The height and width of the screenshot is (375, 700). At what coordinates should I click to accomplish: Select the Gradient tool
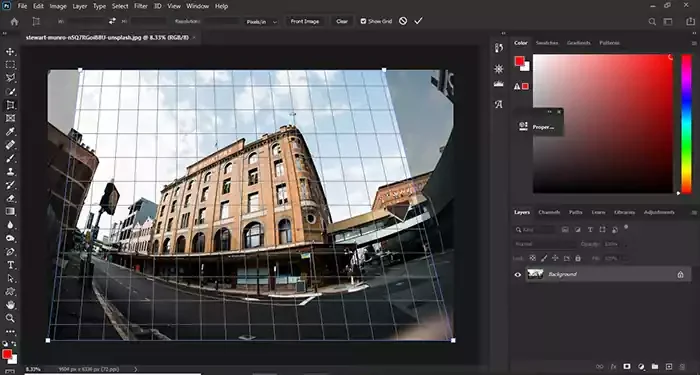coord(10,212)
